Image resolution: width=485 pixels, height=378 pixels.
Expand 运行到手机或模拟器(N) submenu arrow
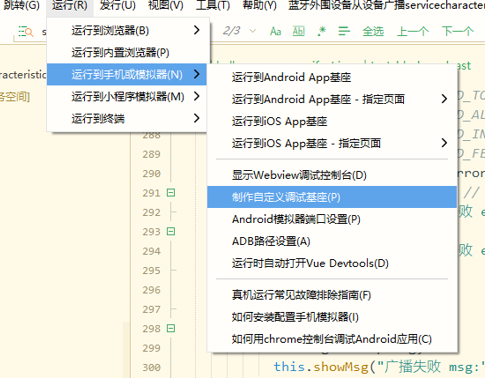[x=197, y=74]
